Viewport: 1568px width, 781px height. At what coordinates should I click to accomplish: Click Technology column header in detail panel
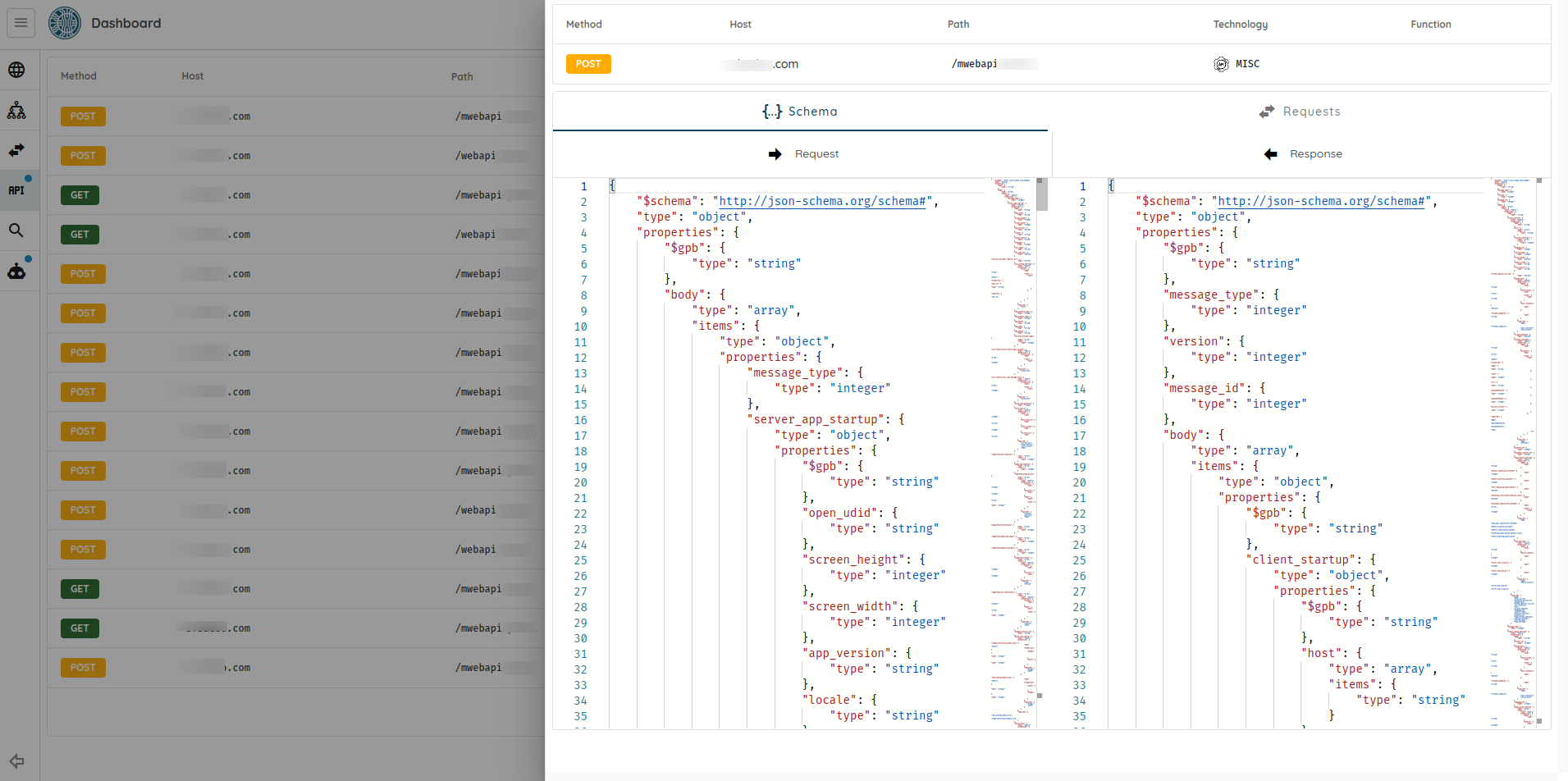pos(1241,25)
